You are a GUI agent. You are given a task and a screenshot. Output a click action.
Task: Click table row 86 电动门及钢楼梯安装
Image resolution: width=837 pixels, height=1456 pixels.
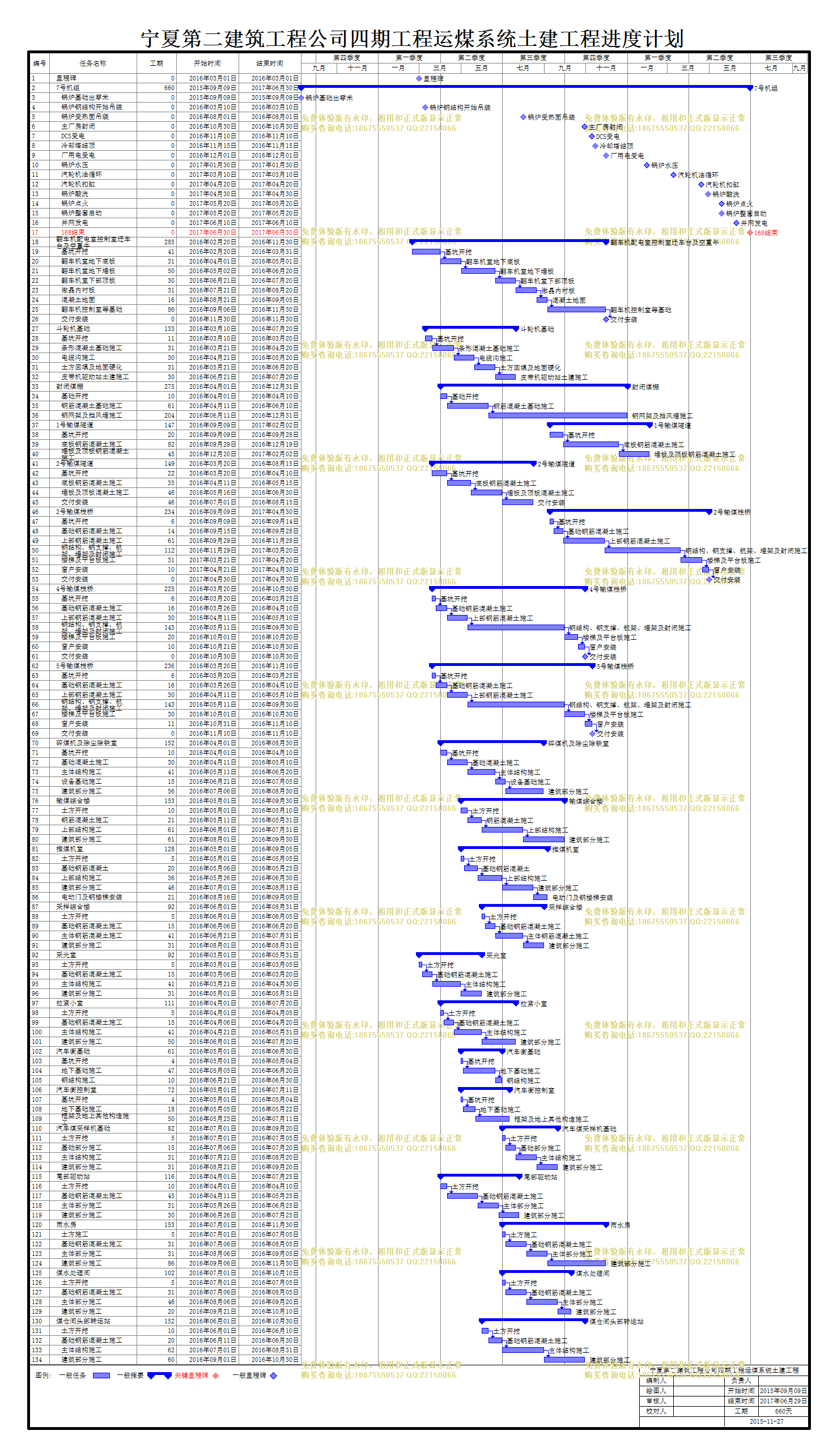pos(165,897)
